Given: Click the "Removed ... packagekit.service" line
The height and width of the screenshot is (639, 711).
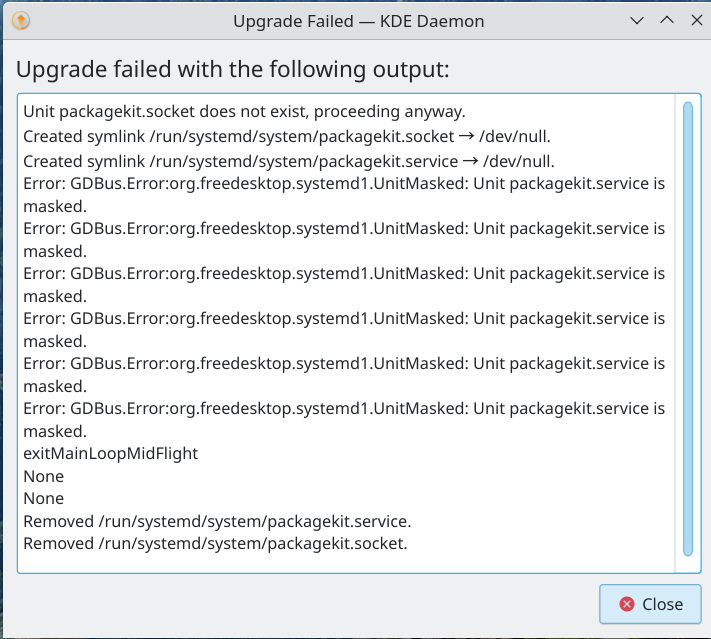Looking at the screenshot, I should point(217,521).
